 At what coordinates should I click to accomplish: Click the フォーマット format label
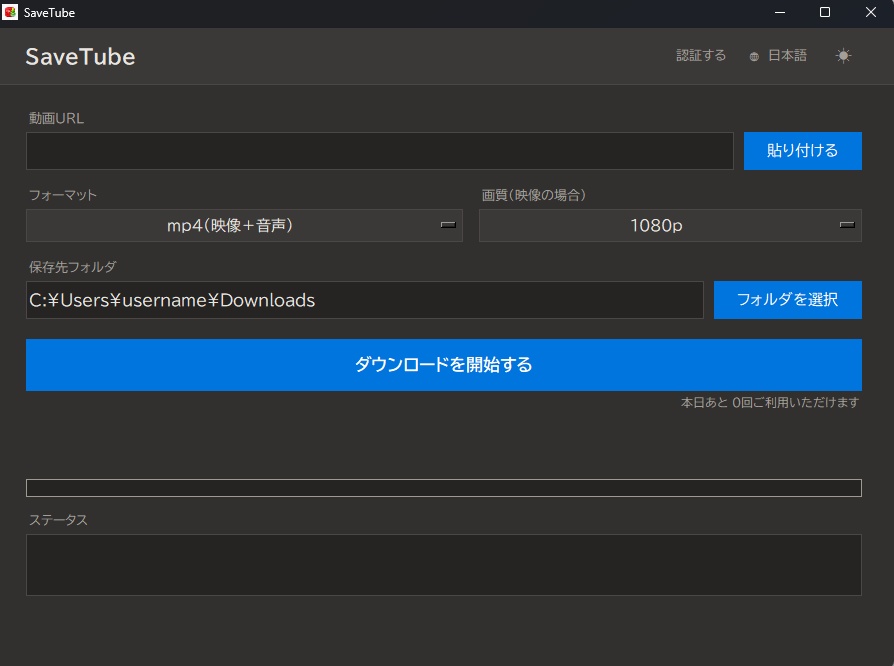click(61, 195)
